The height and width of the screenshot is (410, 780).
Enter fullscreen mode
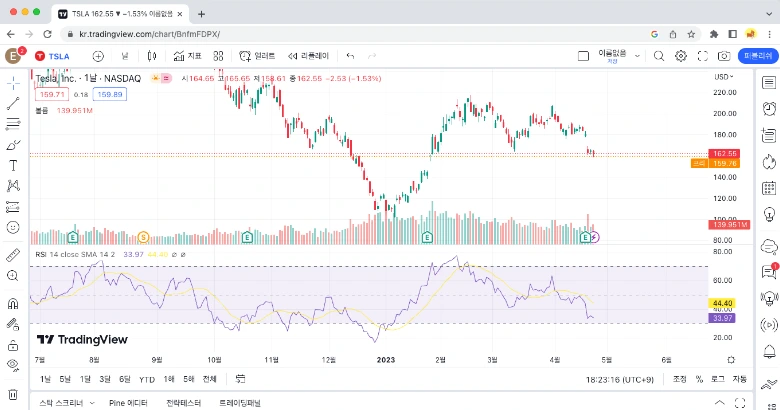[x=702, y=56]
